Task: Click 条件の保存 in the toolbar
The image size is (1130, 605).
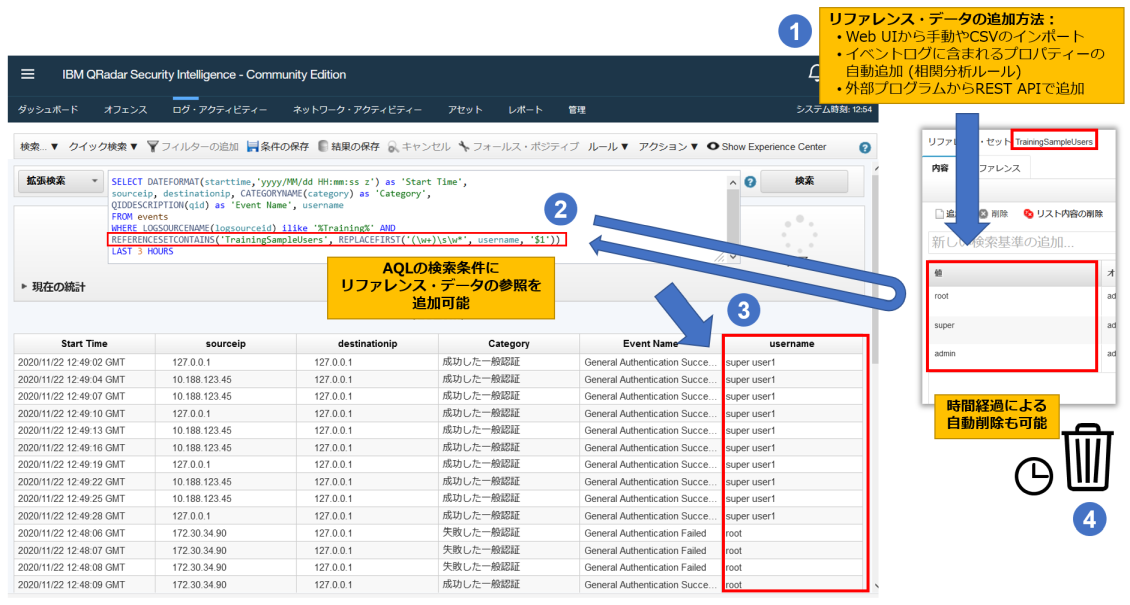Action: [x=277, y=146]
